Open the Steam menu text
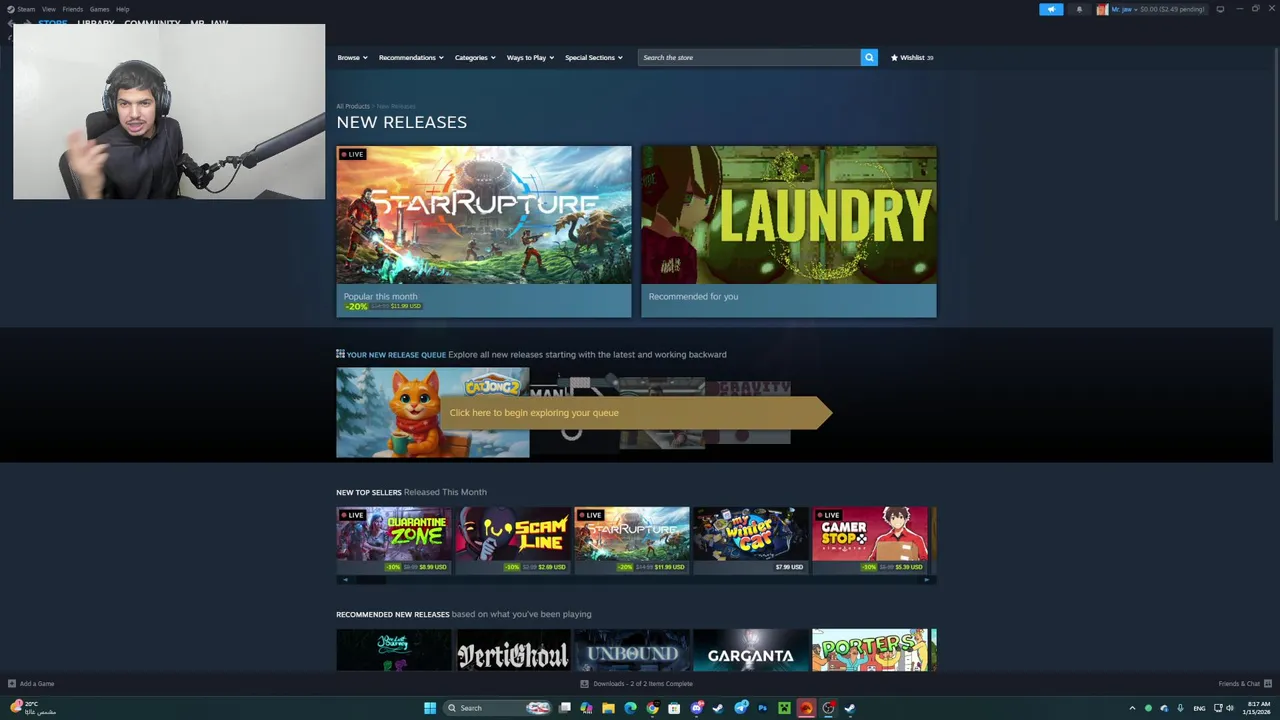Image resolution: width=1280 pixels, height=720 pixels. (x=26, y=9)
